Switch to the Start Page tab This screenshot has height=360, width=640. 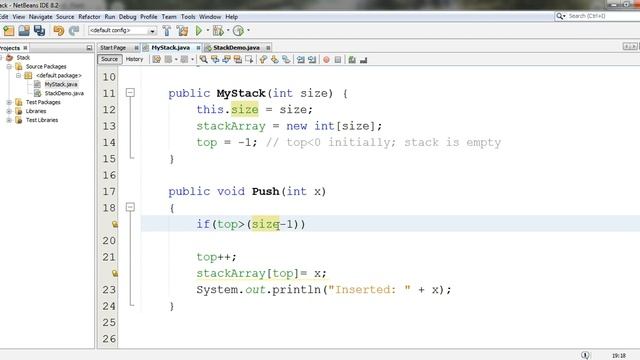point(113,48)
